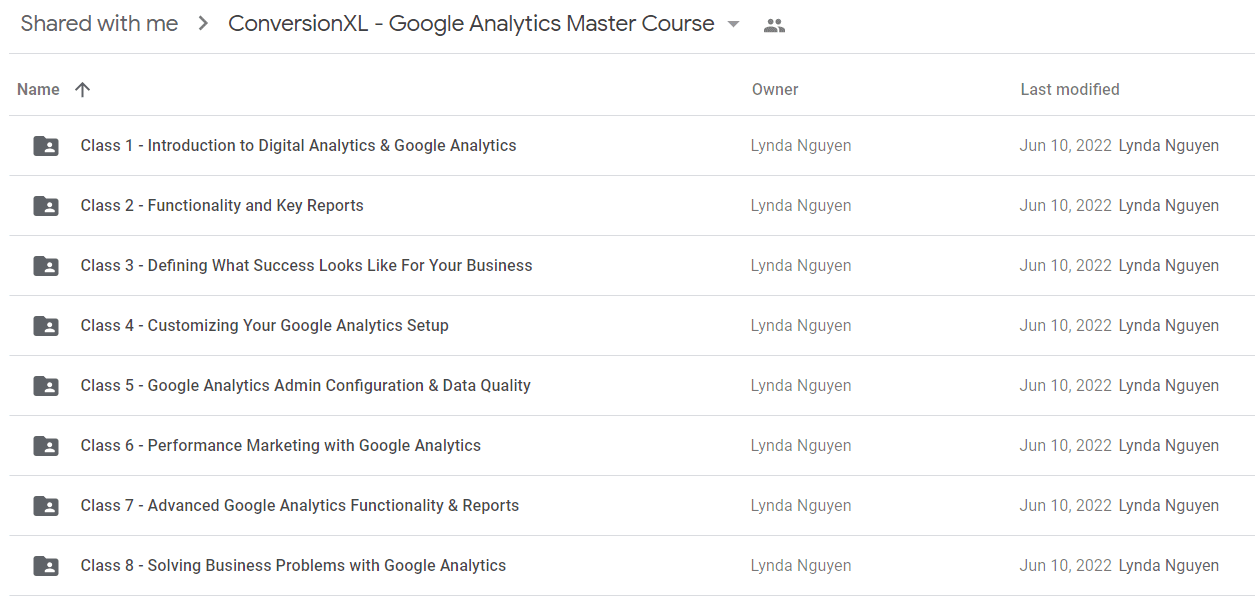This screenshot has height=602, width=1255.
Task: Open the Class 1 shared folder icon
Action: 46,146
